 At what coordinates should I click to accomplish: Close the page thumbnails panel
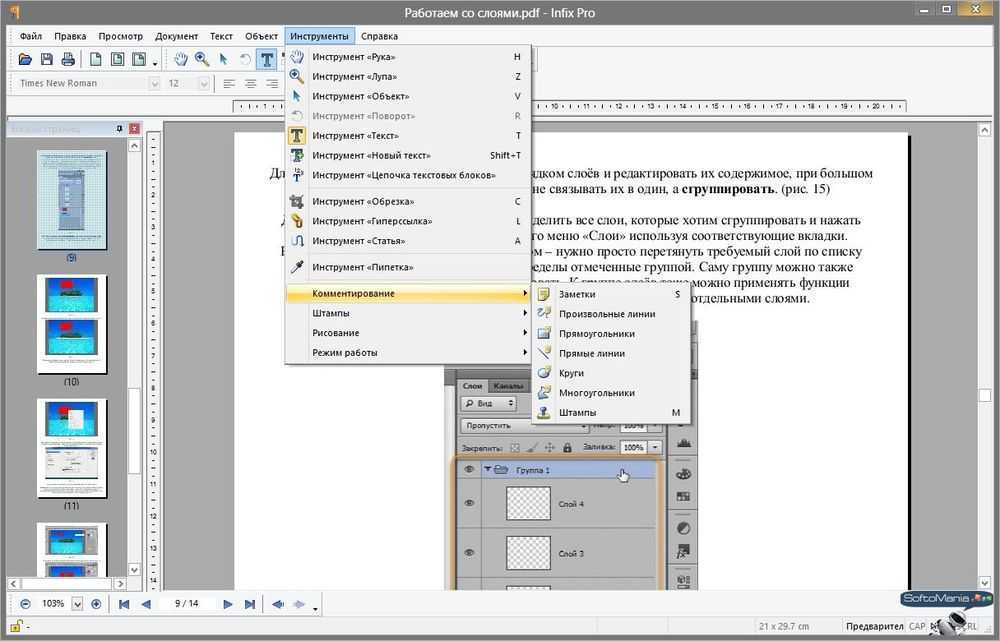click(134, 128)
